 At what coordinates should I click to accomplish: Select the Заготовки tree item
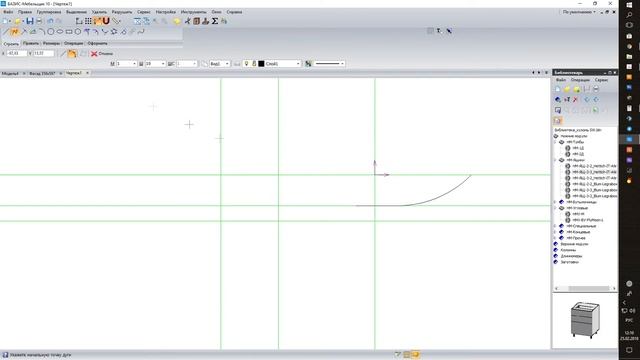tap(569, 262)
